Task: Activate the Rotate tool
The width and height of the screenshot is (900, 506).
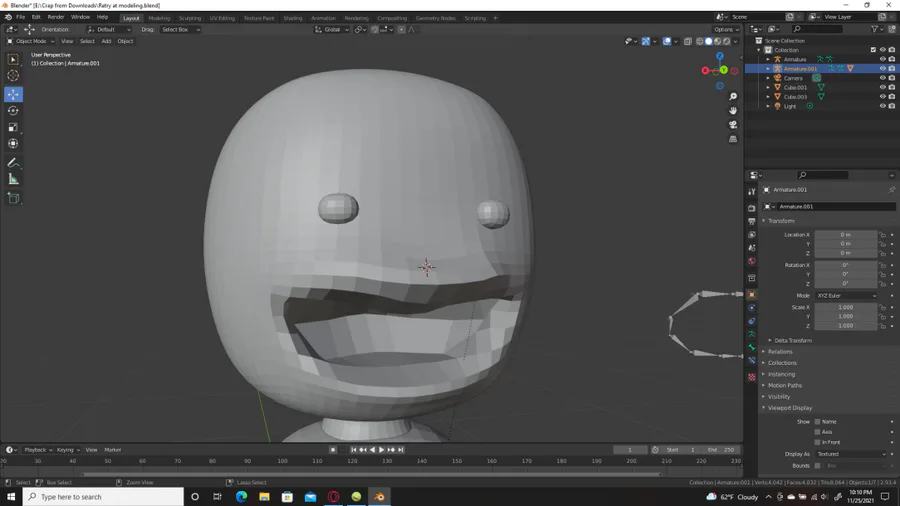Action: point(13,111)
